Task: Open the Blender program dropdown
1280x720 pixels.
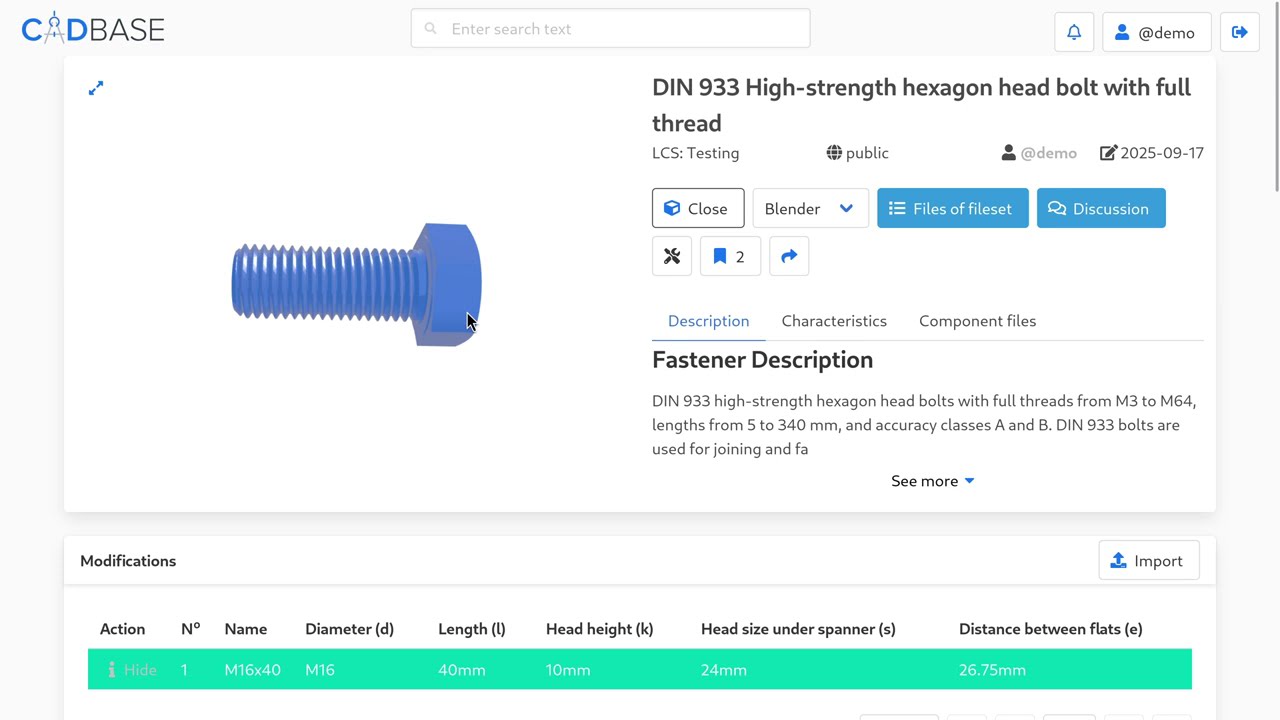Action: pos(810,208)
